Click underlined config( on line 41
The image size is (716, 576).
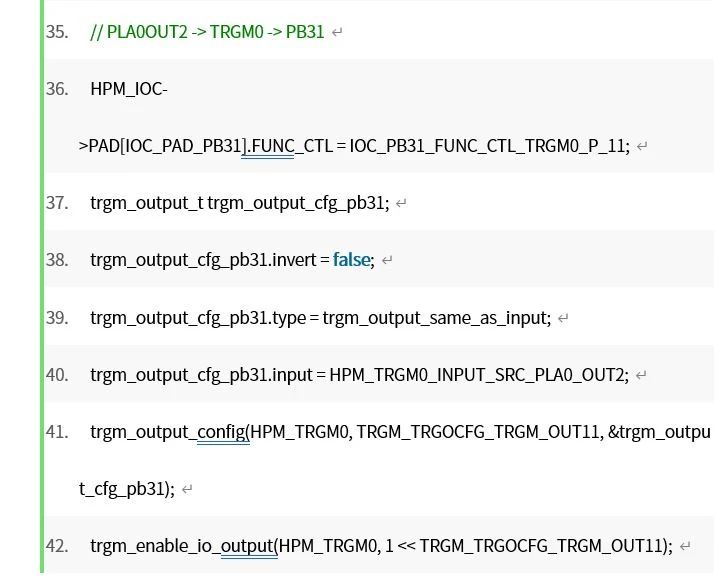click(224, 432)
